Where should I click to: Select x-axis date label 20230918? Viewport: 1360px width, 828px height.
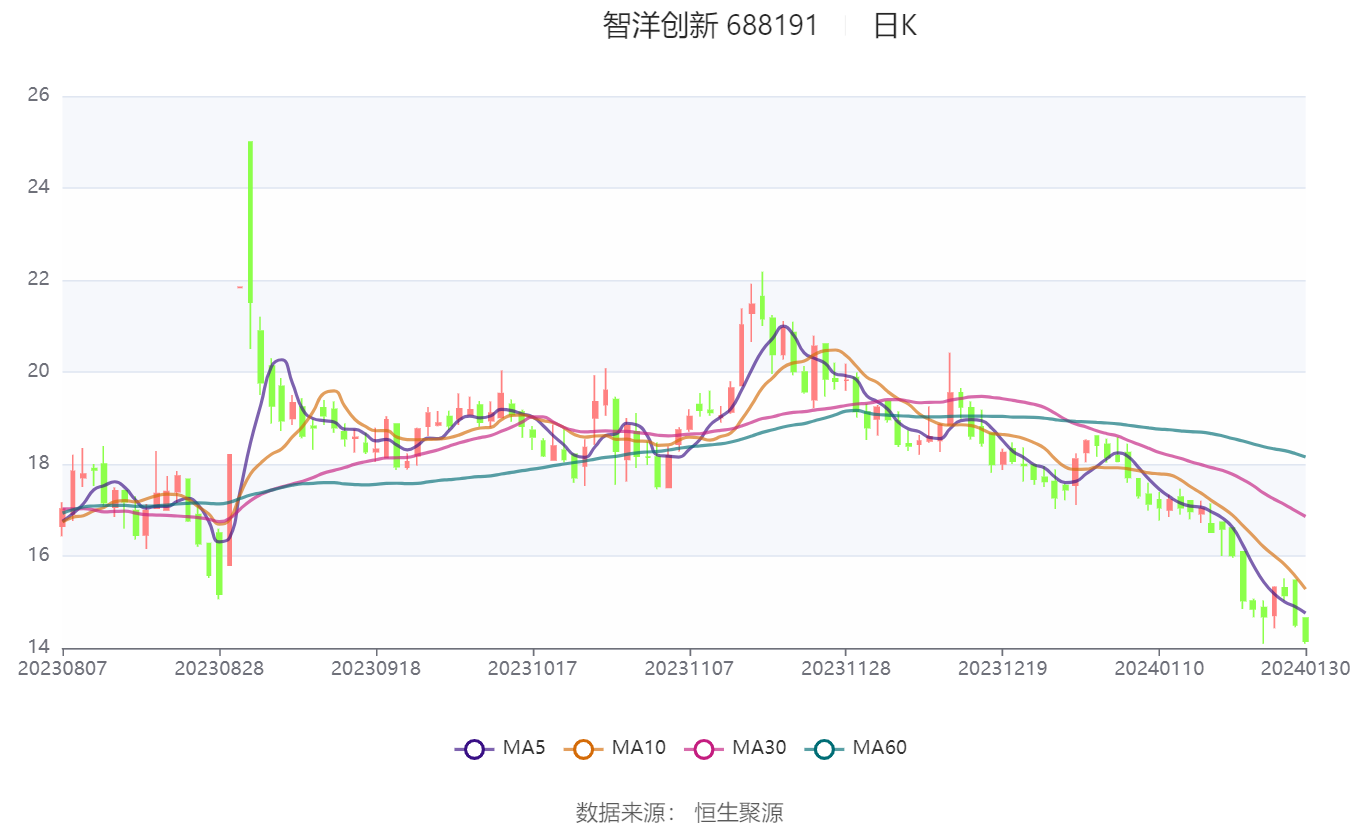(376, 668)
